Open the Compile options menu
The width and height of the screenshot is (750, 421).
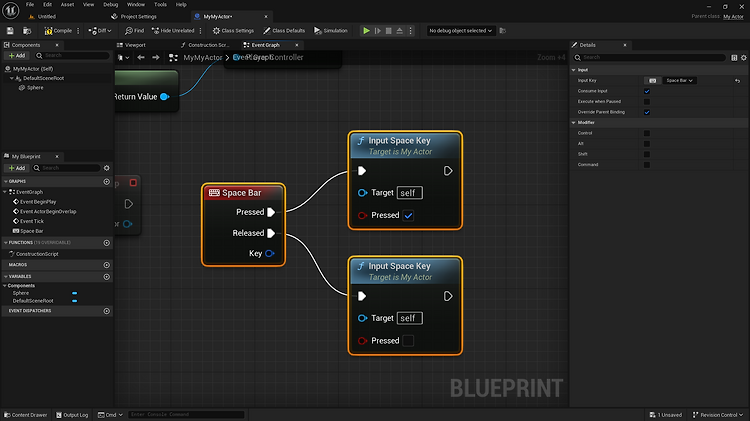78,31
